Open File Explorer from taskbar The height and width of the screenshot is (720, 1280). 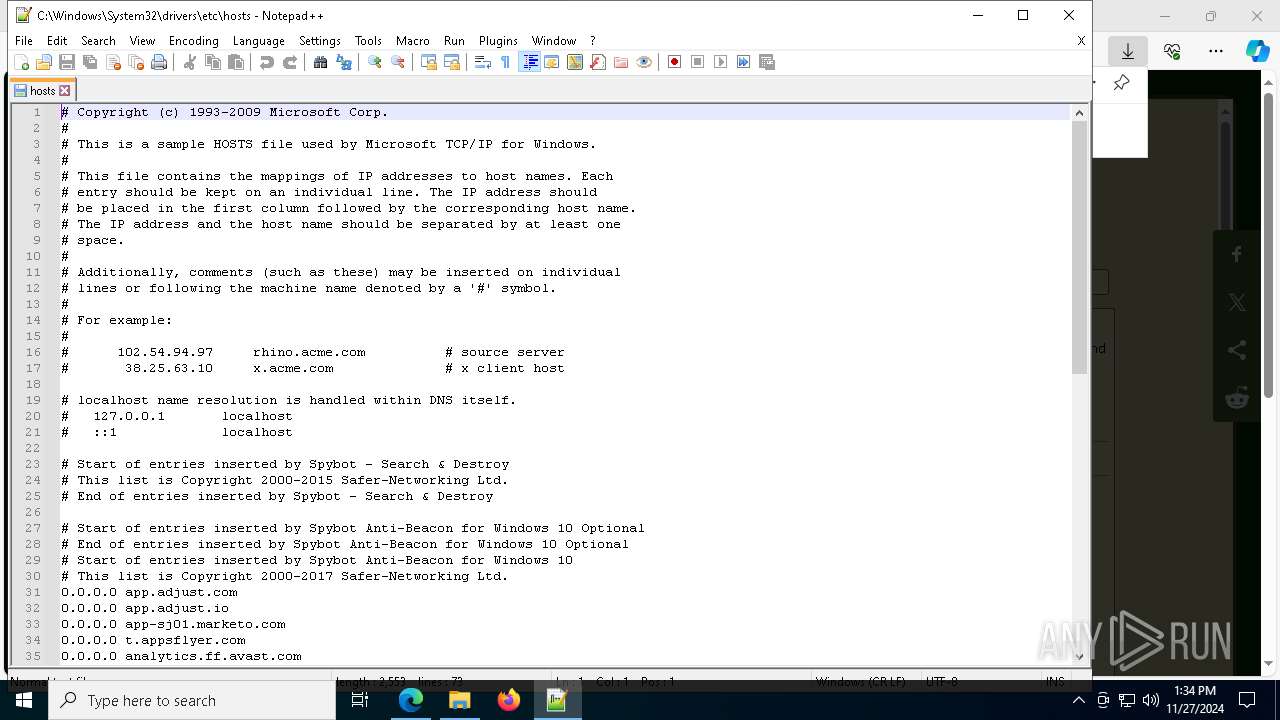(x=459, y=700)
